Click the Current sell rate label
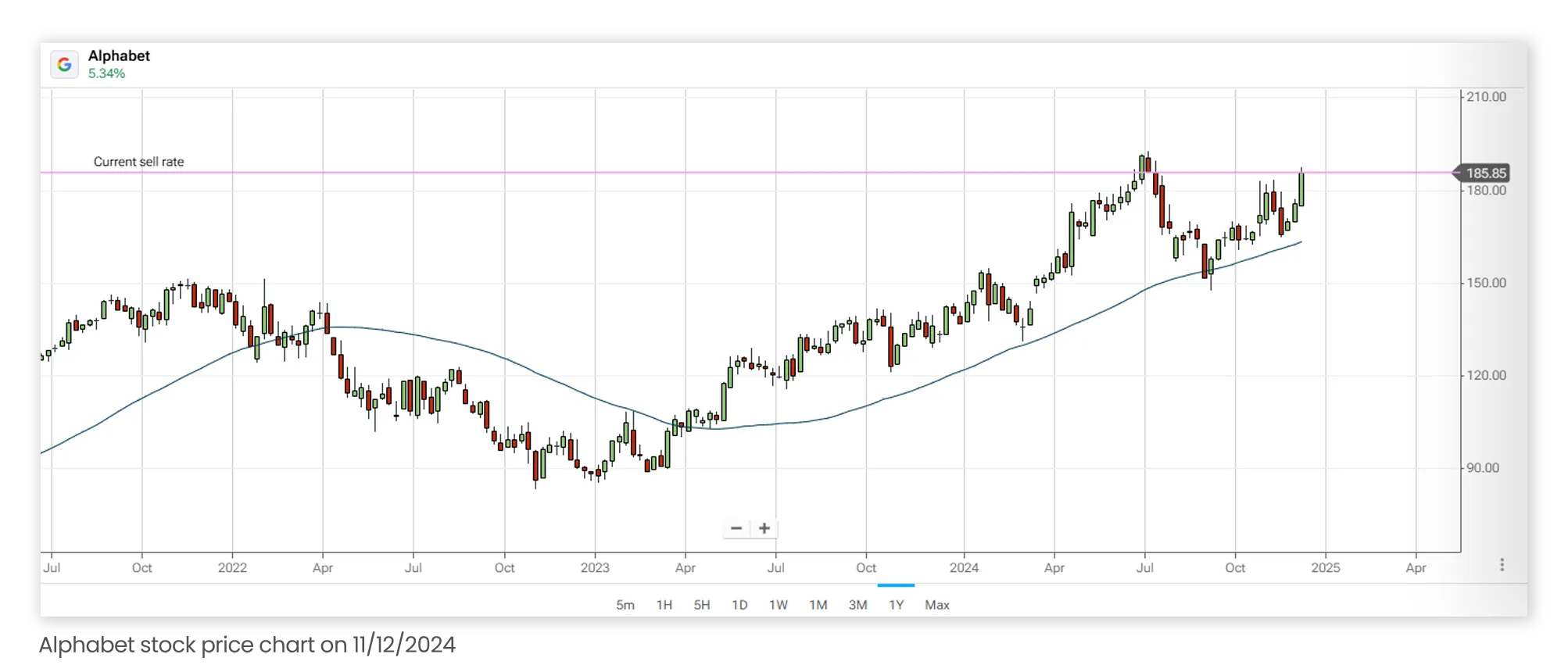Image resolution: width=1568 pixels, height=672 pixels. [139, 162]
